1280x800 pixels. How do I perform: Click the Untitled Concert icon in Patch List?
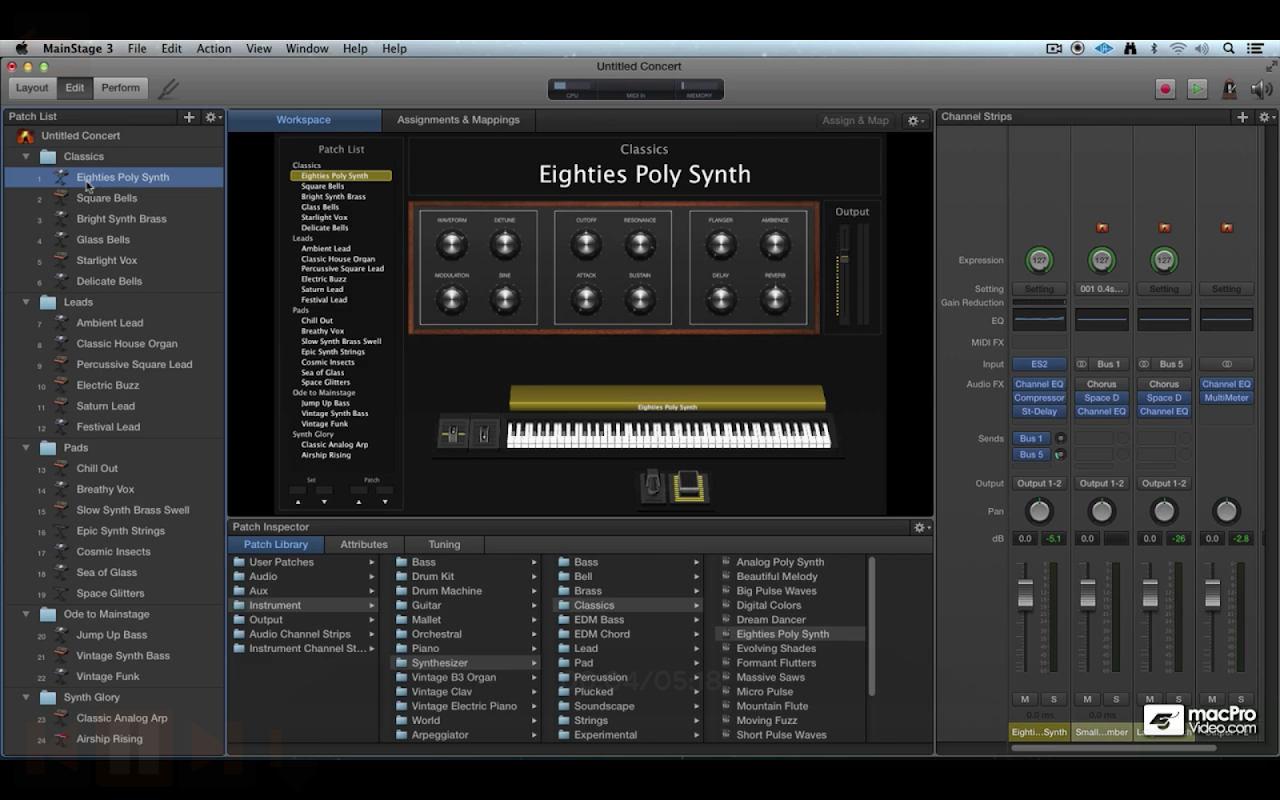coord(26,136)
